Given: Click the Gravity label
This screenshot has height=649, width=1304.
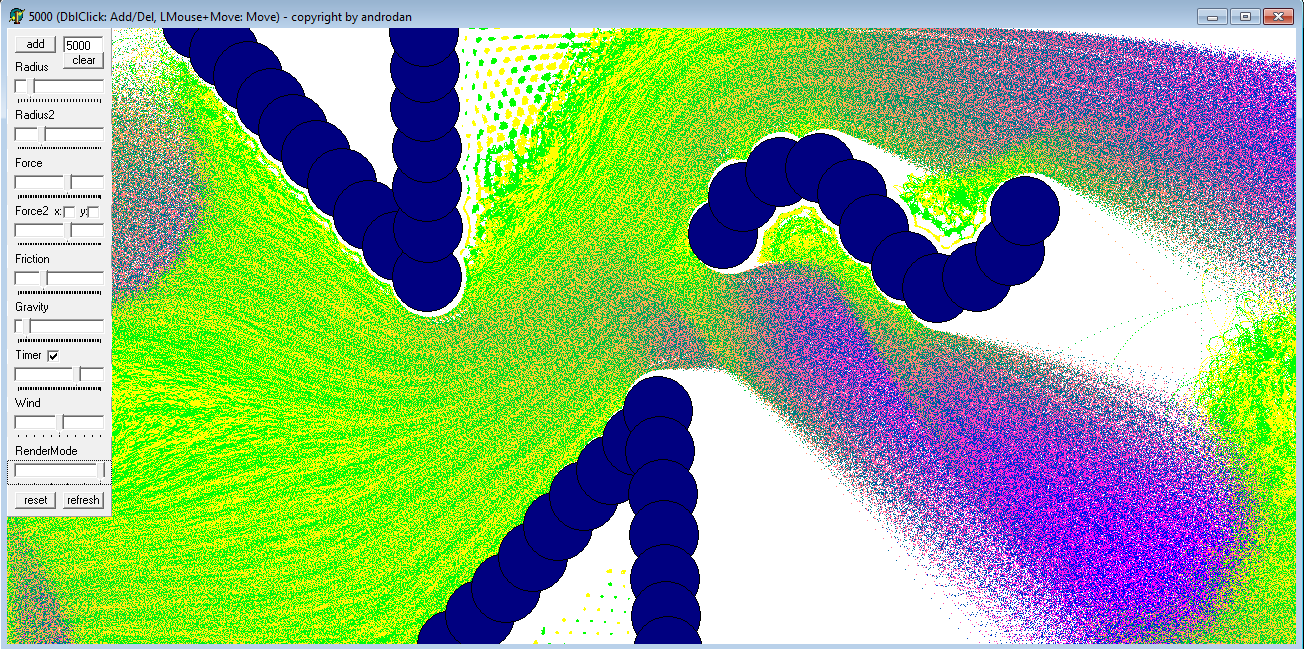Looking at the screenshot, I should point(32,307).
